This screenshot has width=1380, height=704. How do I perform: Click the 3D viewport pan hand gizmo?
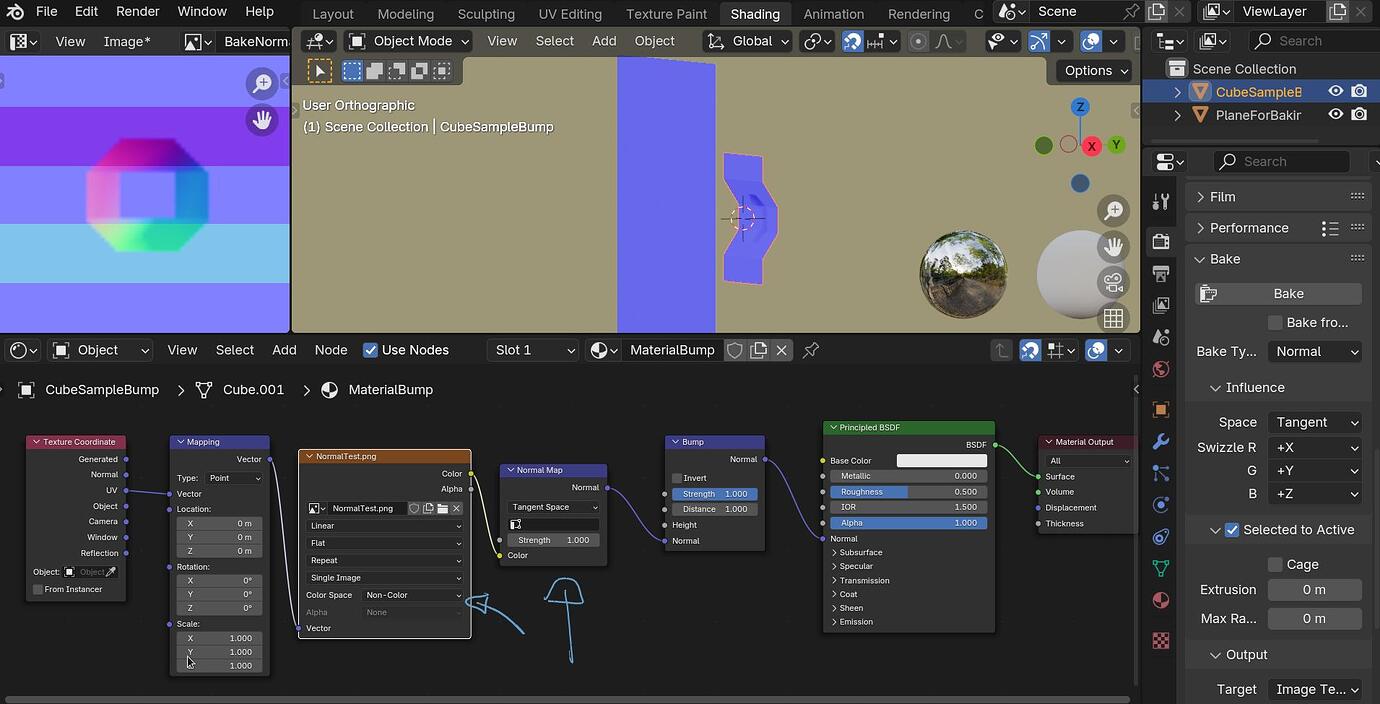click(x=1113, y=246)
